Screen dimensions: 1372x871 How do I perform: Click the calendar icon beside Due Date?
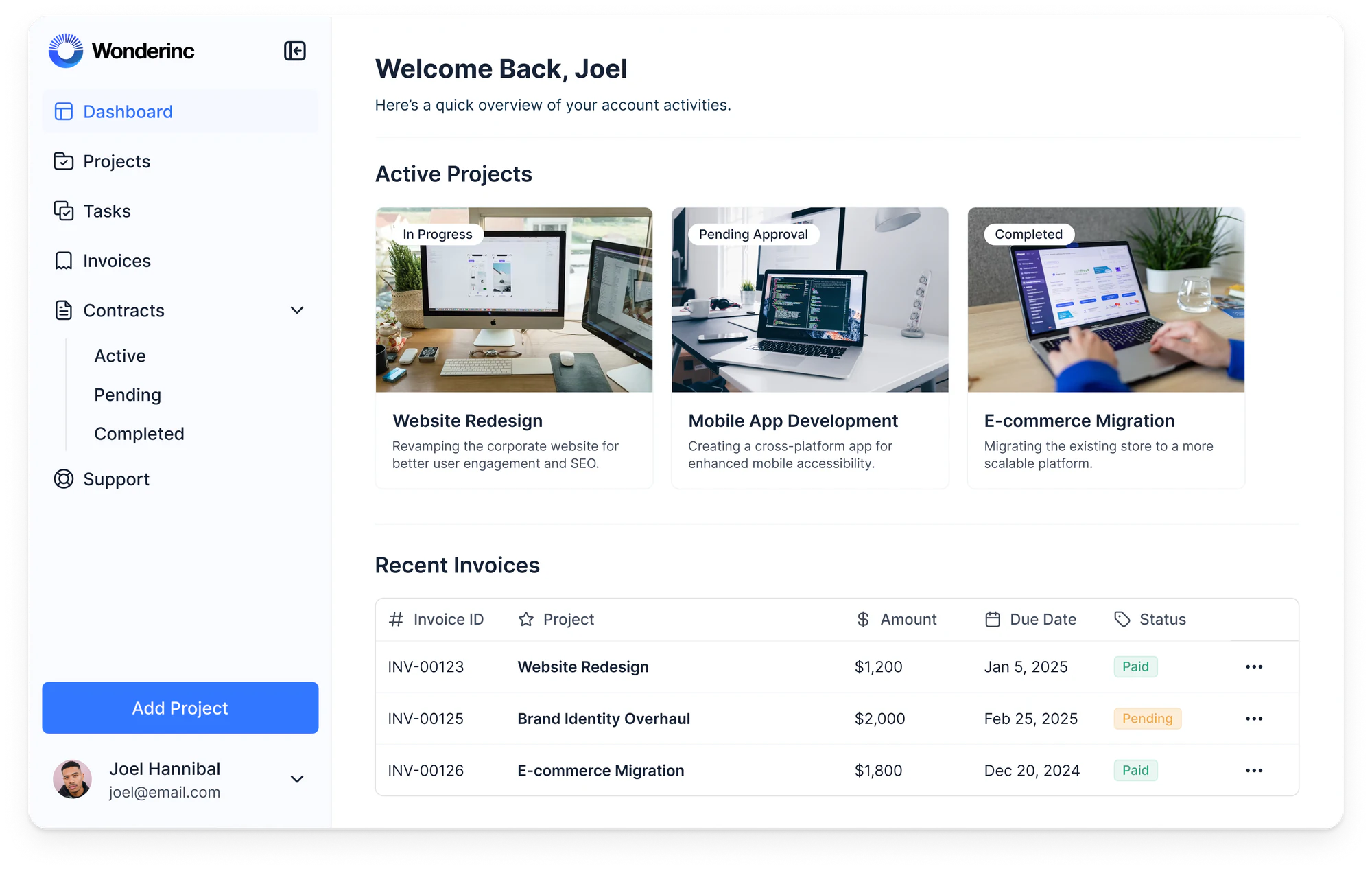tap(993, 619)
